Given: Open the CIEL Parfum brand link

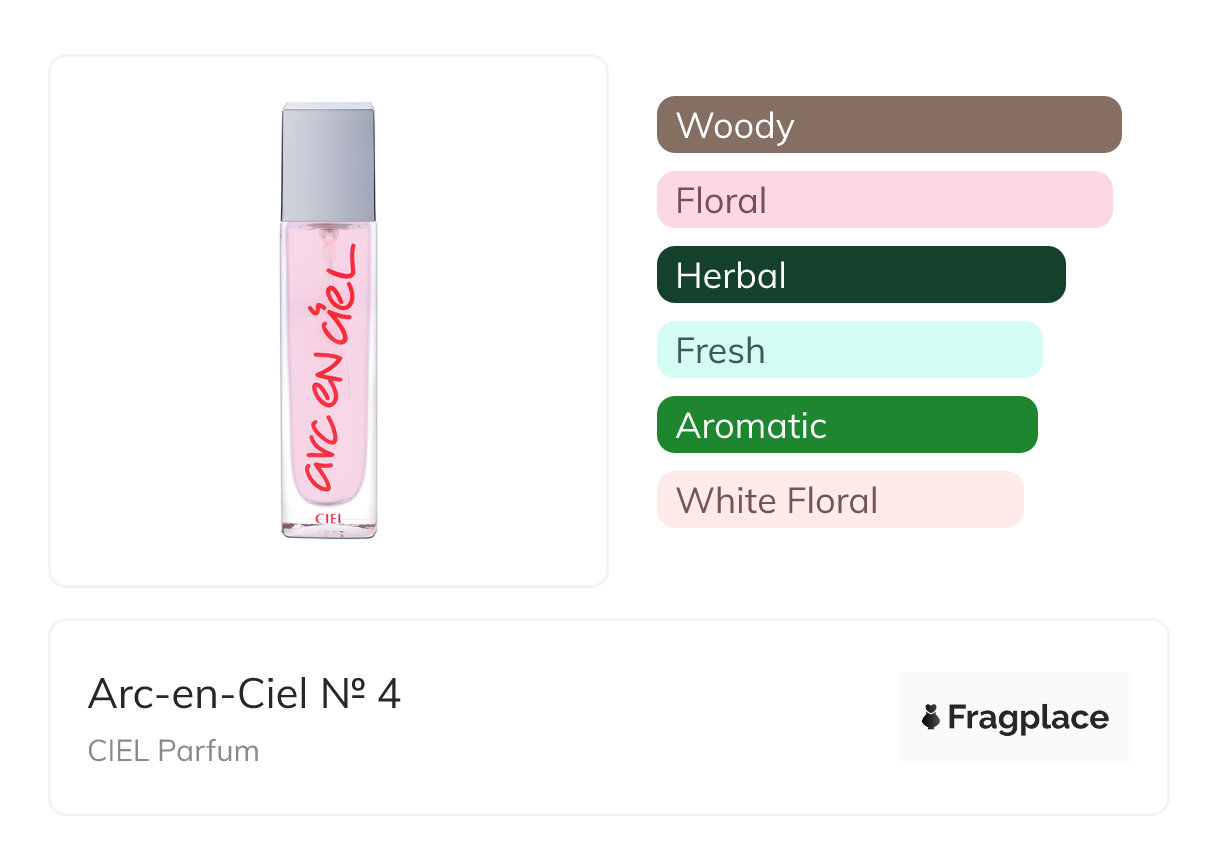Looking at the screenshot, I should click(x=173, y=751).
